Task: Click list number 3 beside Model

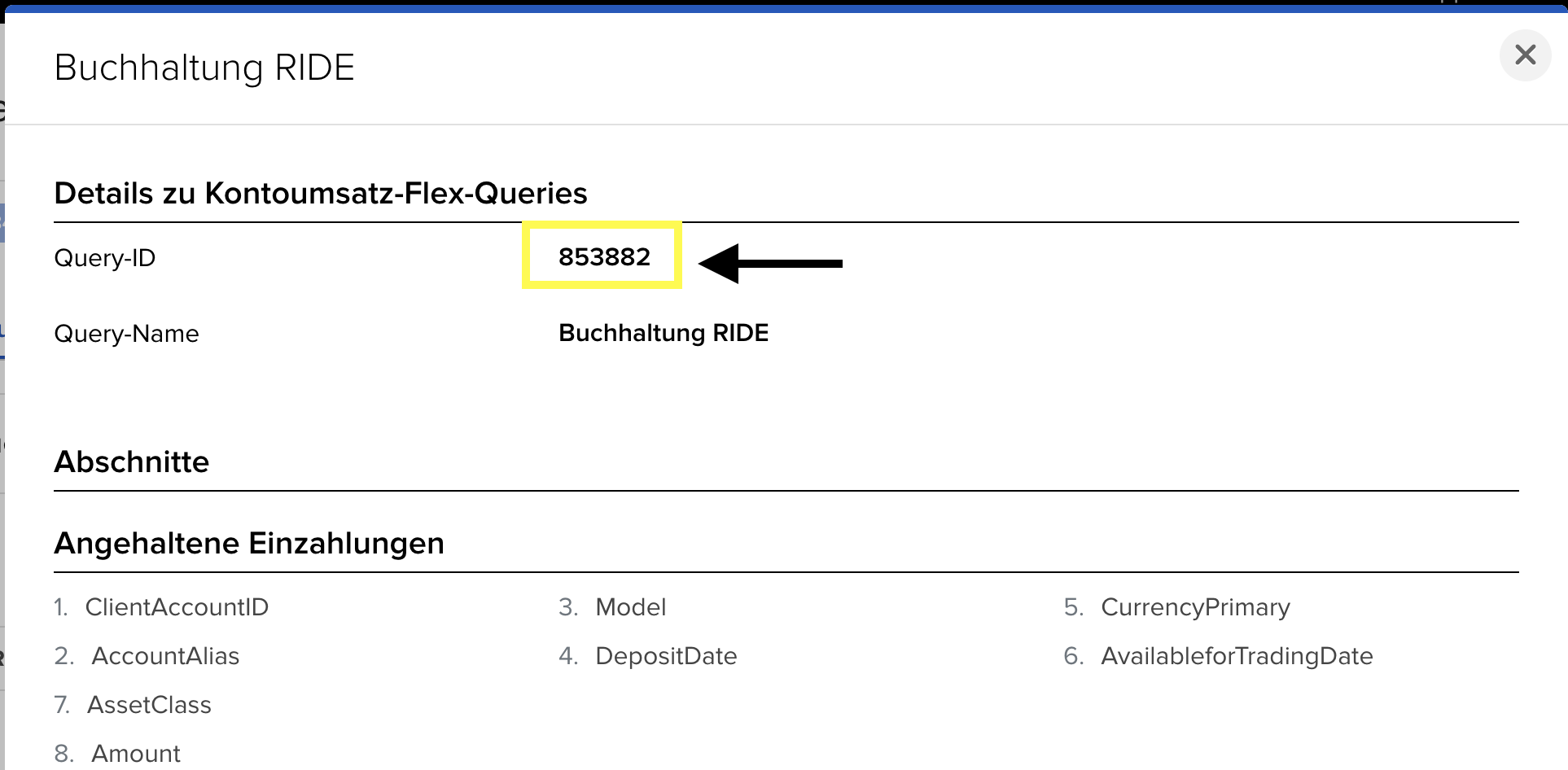Action: coord(567,607)
